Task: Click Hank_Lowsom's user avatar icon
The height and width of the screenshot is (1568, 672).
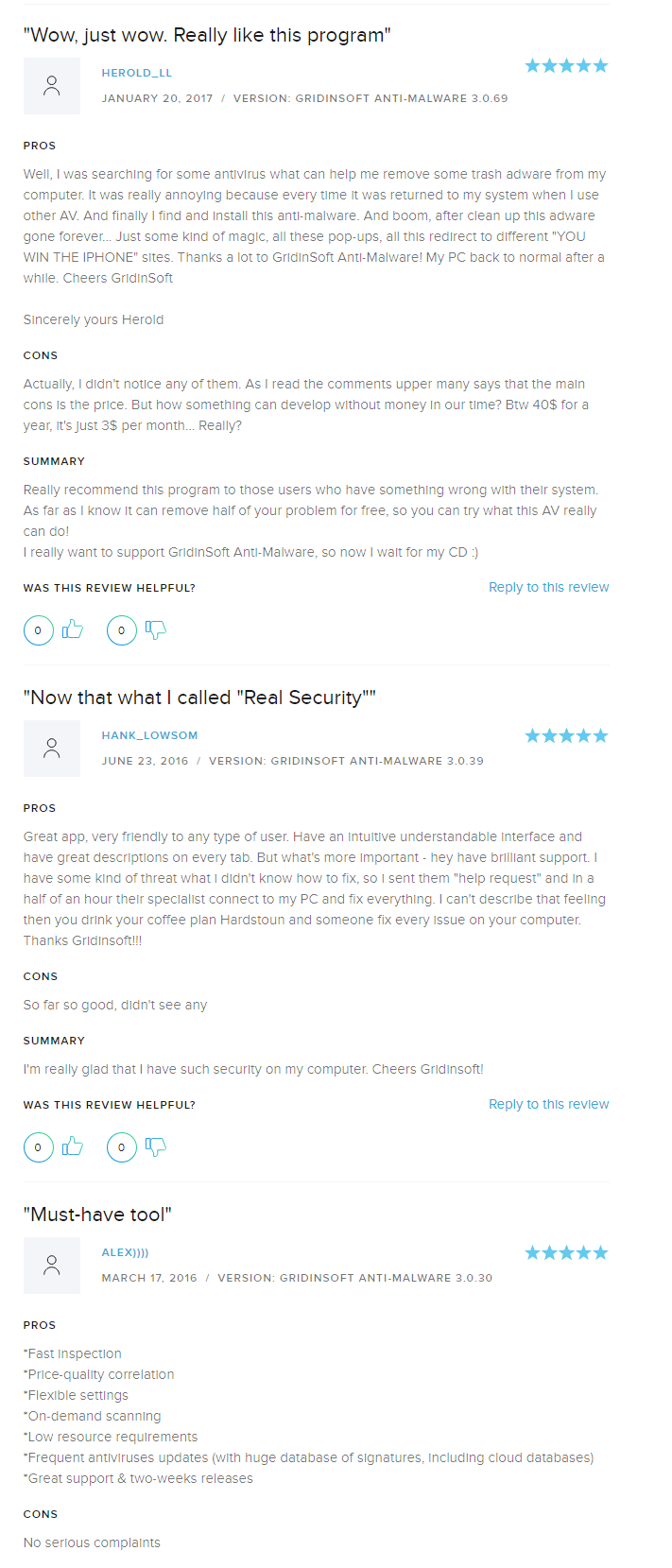Action: tap(52, 749)
